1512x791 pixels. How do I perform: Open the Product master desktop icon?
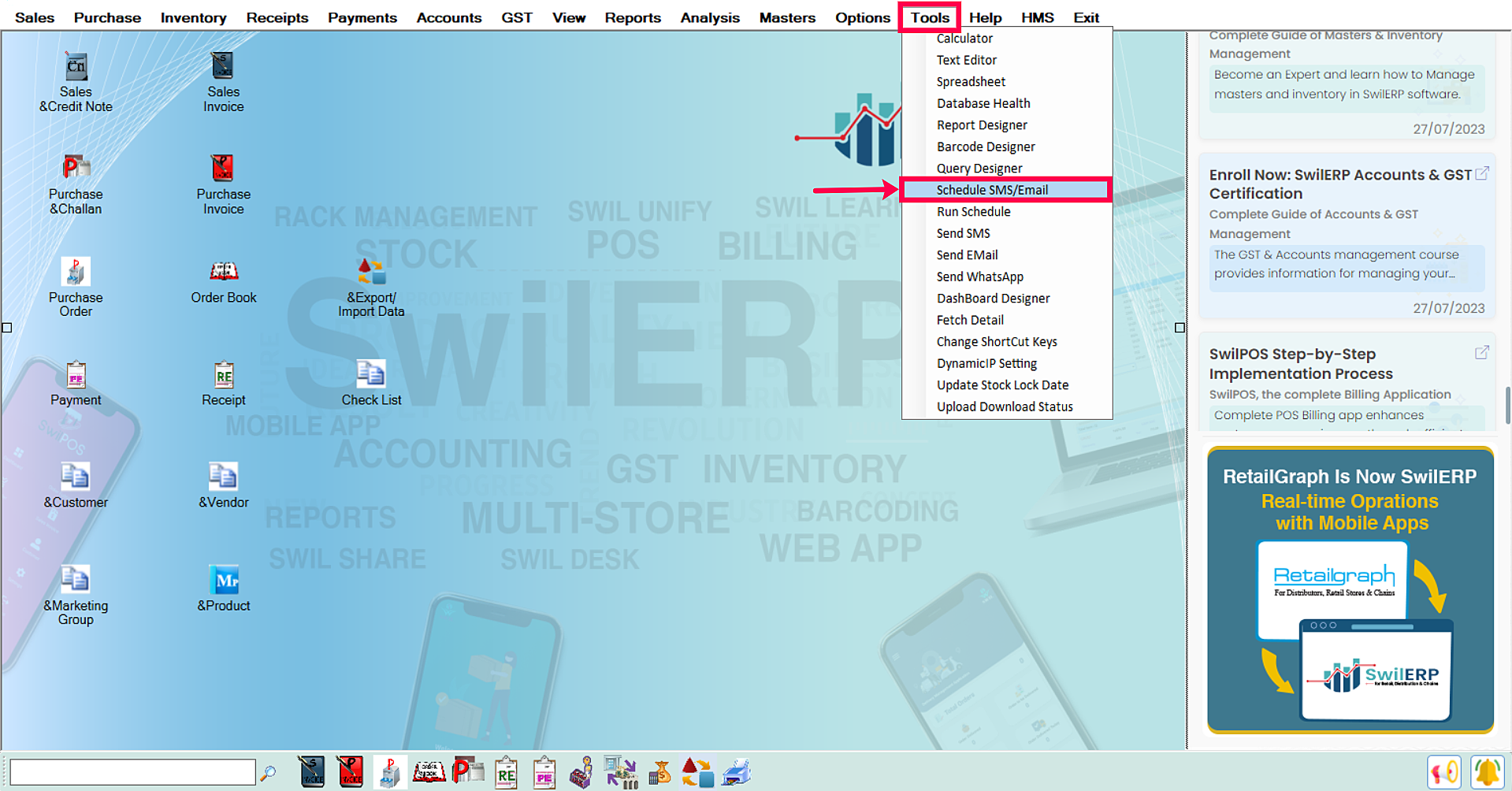(223, 589)
